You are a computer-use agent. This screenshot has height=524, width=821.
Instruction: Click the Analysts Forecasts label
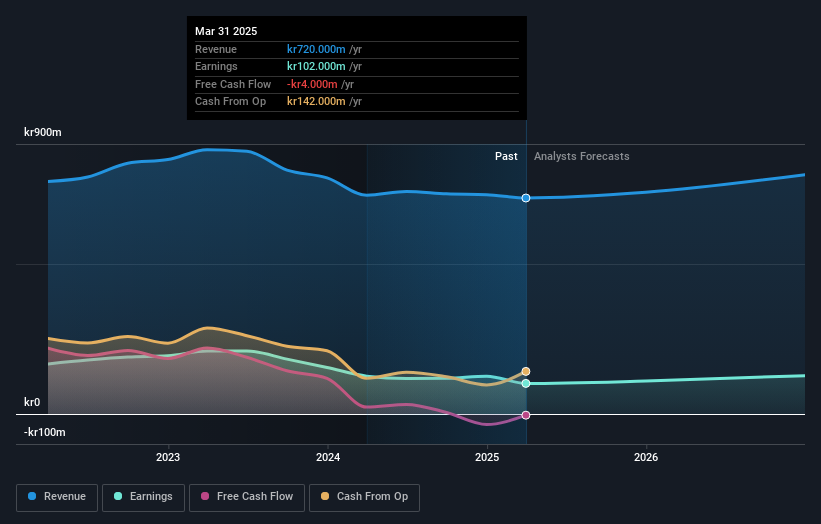coord(582,157)
